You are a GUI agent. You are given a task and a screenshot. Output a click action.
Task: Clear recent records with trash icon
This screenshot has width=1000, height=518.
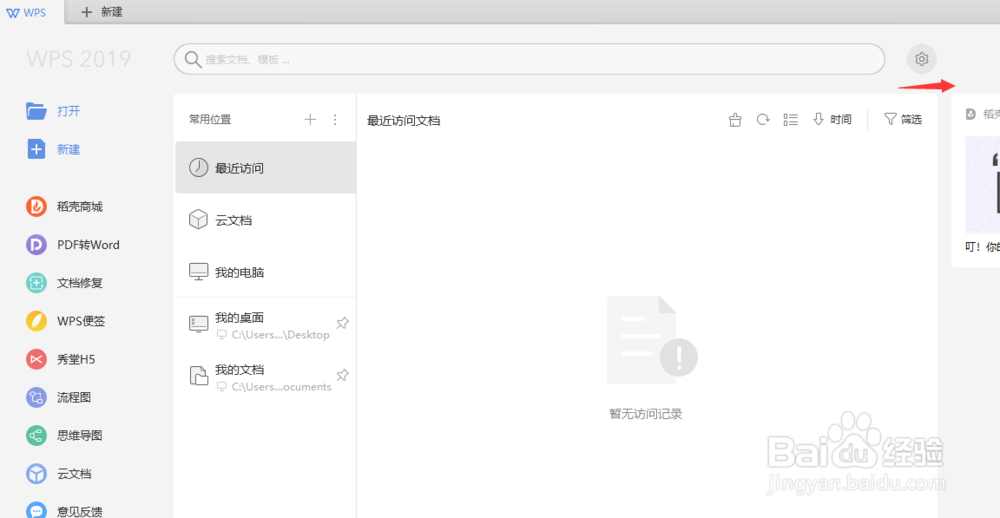pyautogui.click(x=735, y=120)
